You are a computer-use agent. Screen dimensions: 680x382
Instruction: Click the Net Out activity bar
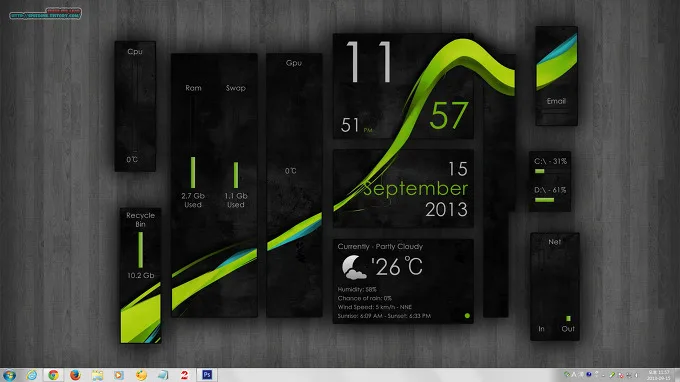[x=568, y=318]
